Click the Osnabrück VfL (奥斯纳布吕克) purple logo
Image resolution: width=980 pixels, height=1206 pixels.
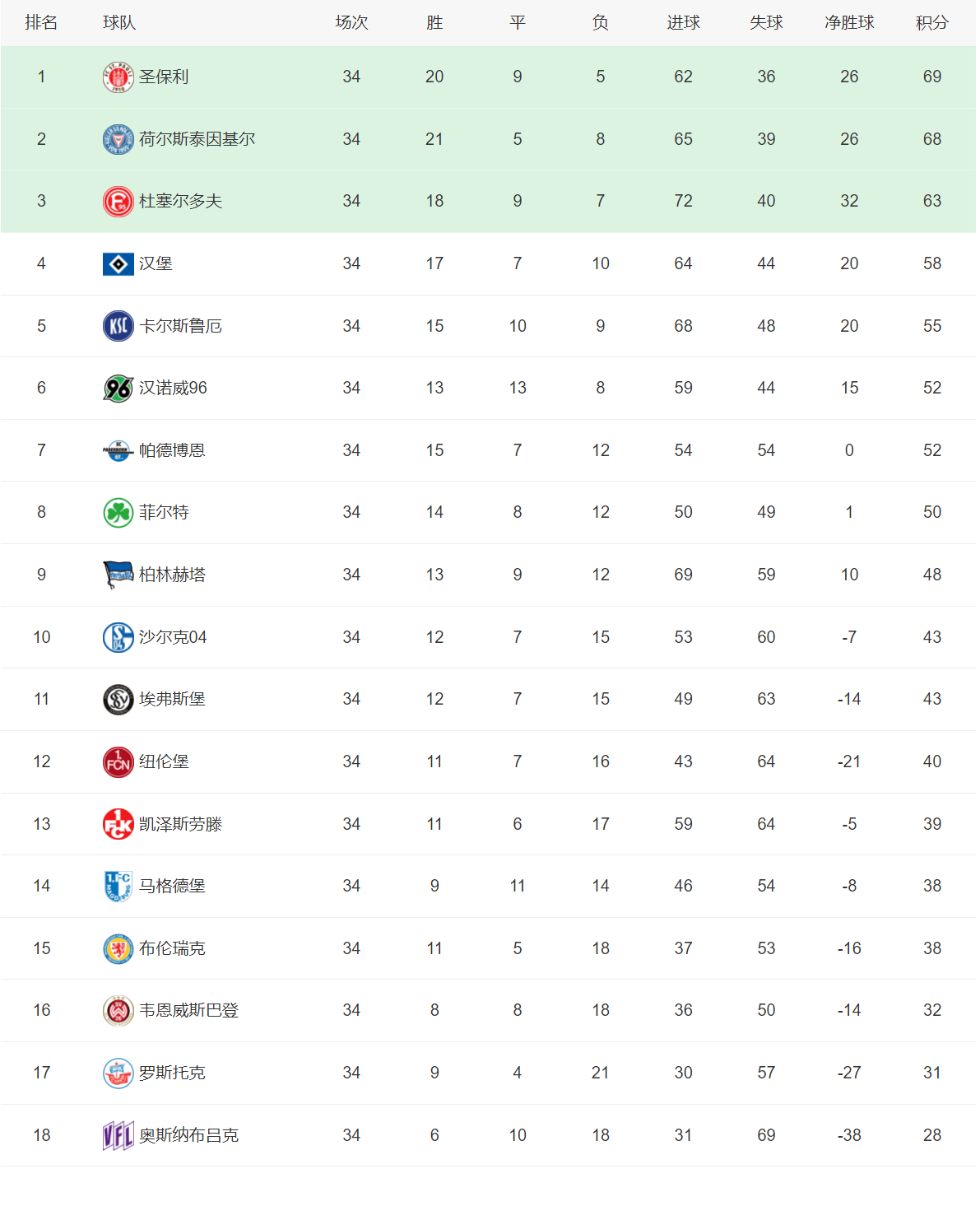click(118, 1136)
